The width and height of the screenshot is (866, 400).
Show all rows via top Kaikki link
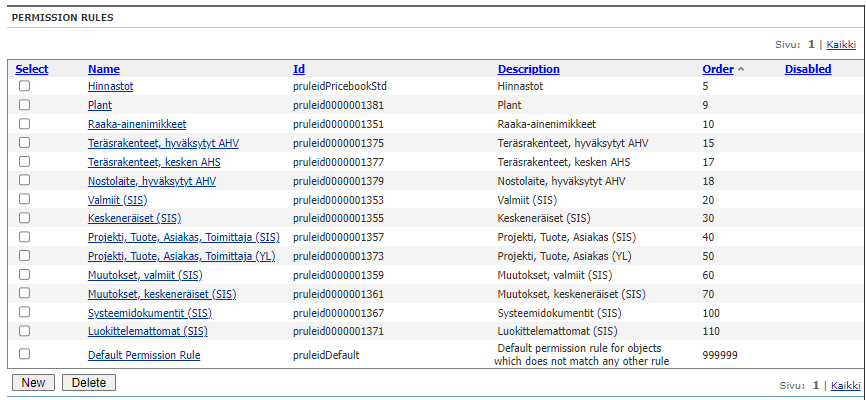click(842, 45)
